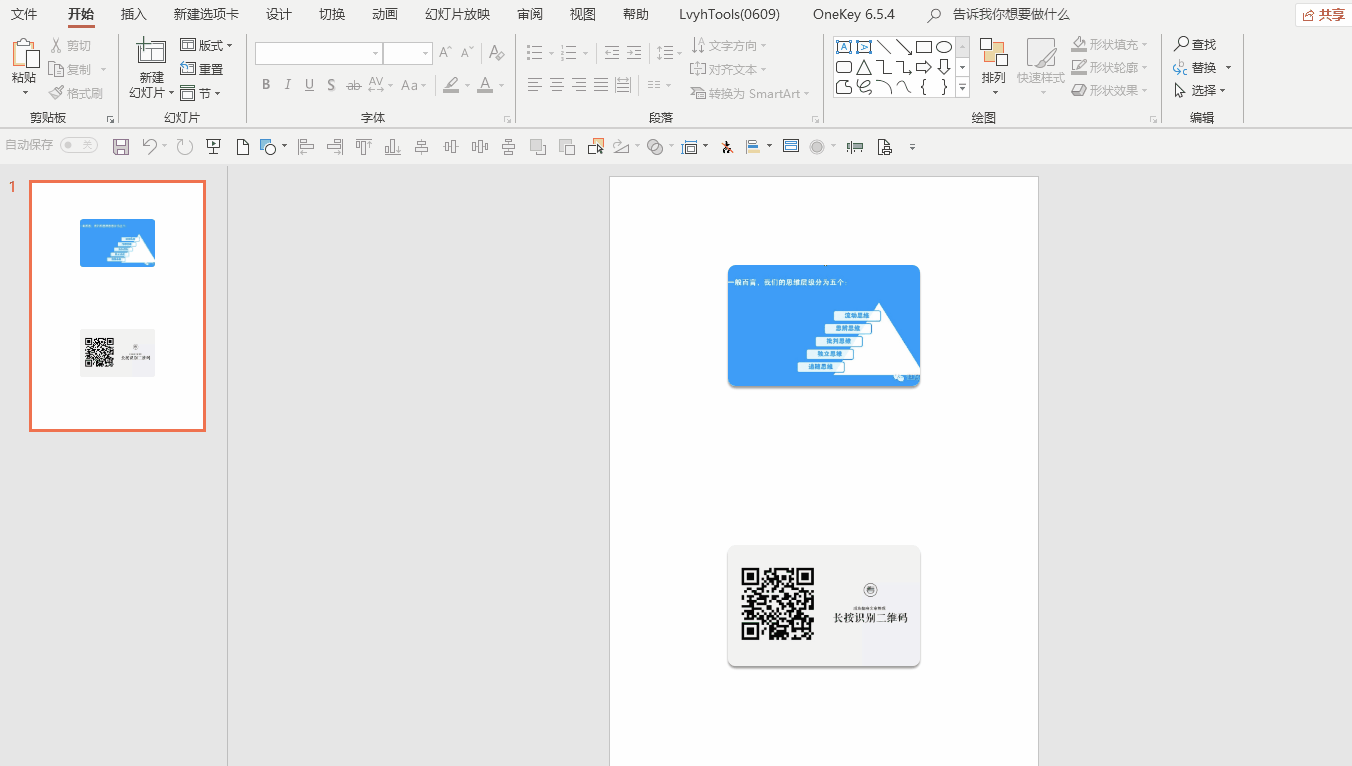This screenshot has width=1352, height=766.
Task: Select the vertical text box shape
Action: pos(864,47)
